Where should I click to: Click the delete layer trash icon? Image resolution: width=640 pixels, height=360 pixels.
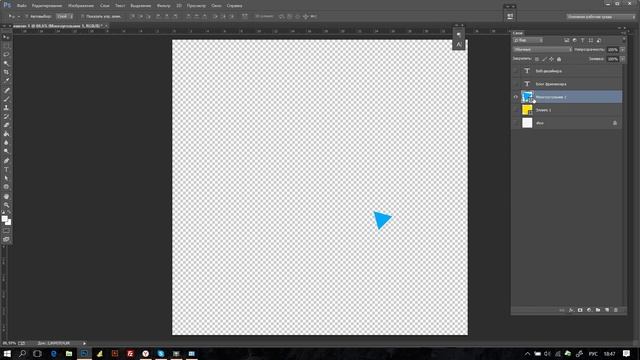coord(616,310)
